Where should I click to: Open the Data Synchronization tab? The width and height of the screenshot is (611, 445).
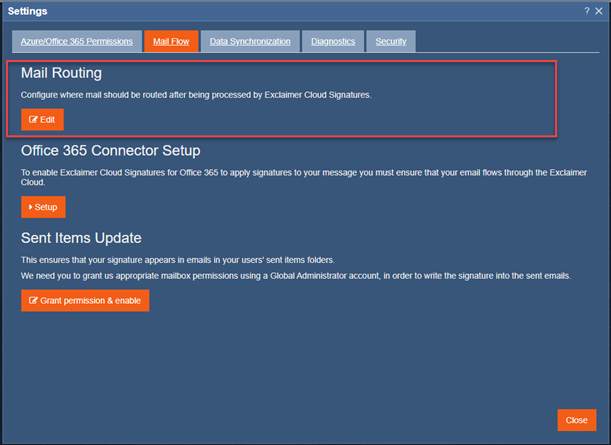tap(250, 41)
